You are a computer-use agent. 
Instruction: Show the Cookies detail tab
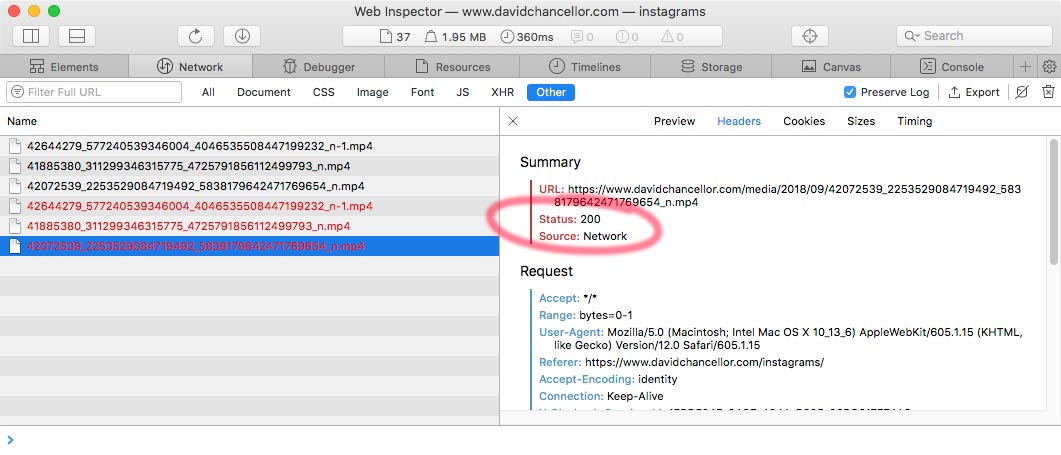[804, 121]
